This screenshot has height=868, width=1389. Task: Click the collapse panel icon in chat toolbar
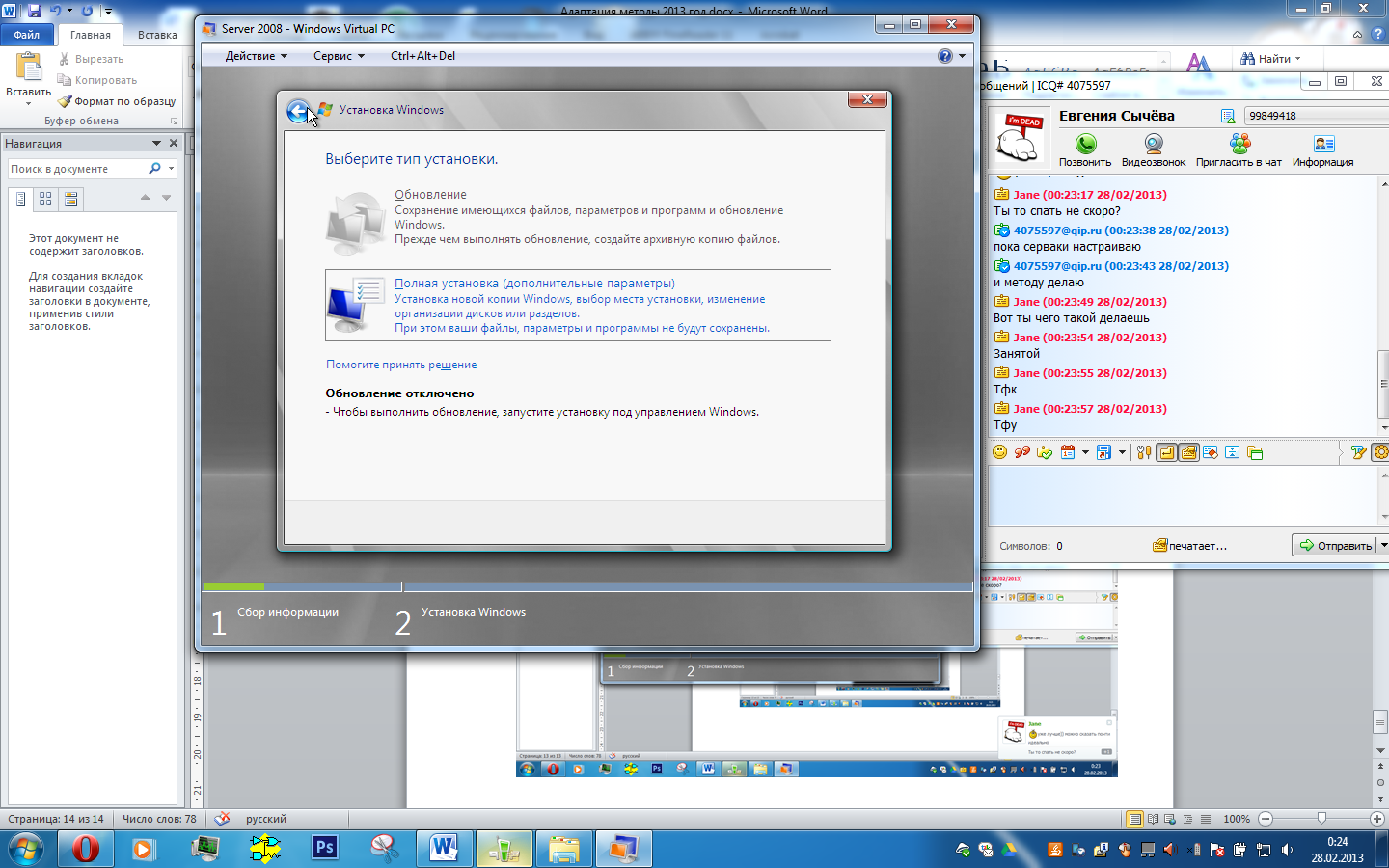click(x=1232, y=452)
